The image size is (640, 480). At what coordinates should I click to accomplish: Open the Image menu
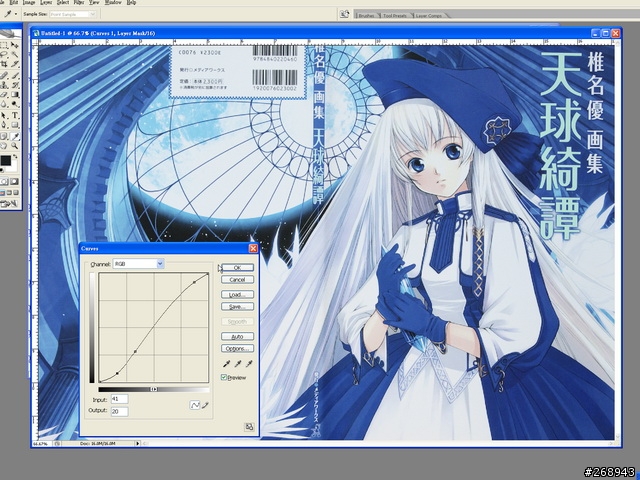tap(29, 2)
